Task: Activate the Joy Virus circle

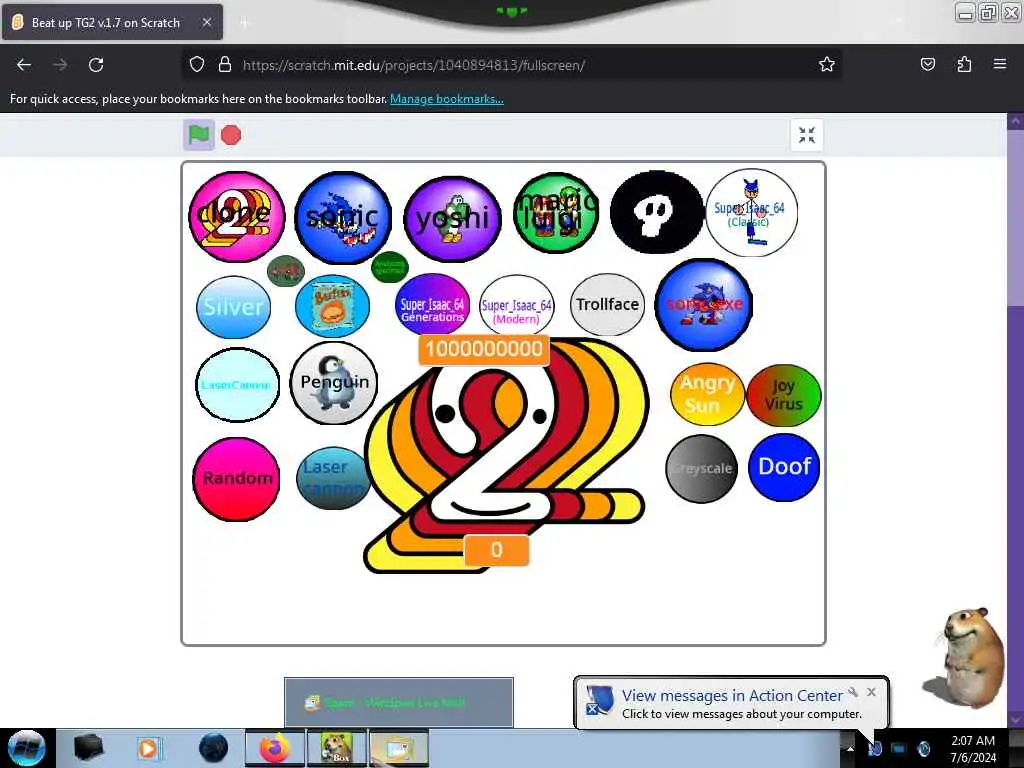Action: [x=783, y=395]
